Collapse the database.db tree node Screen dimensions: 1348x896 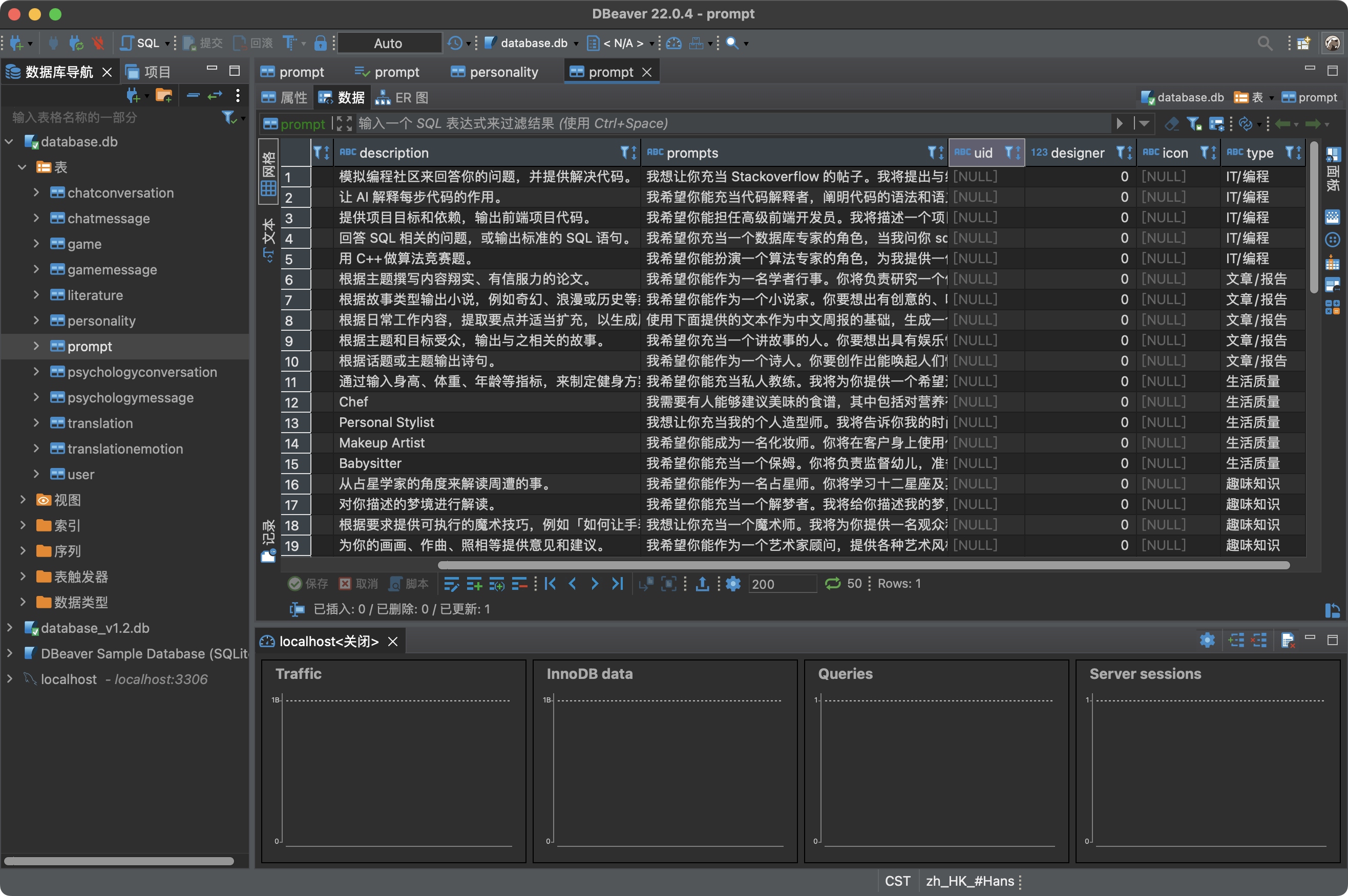pyautogui.click(x=9, y=142)
